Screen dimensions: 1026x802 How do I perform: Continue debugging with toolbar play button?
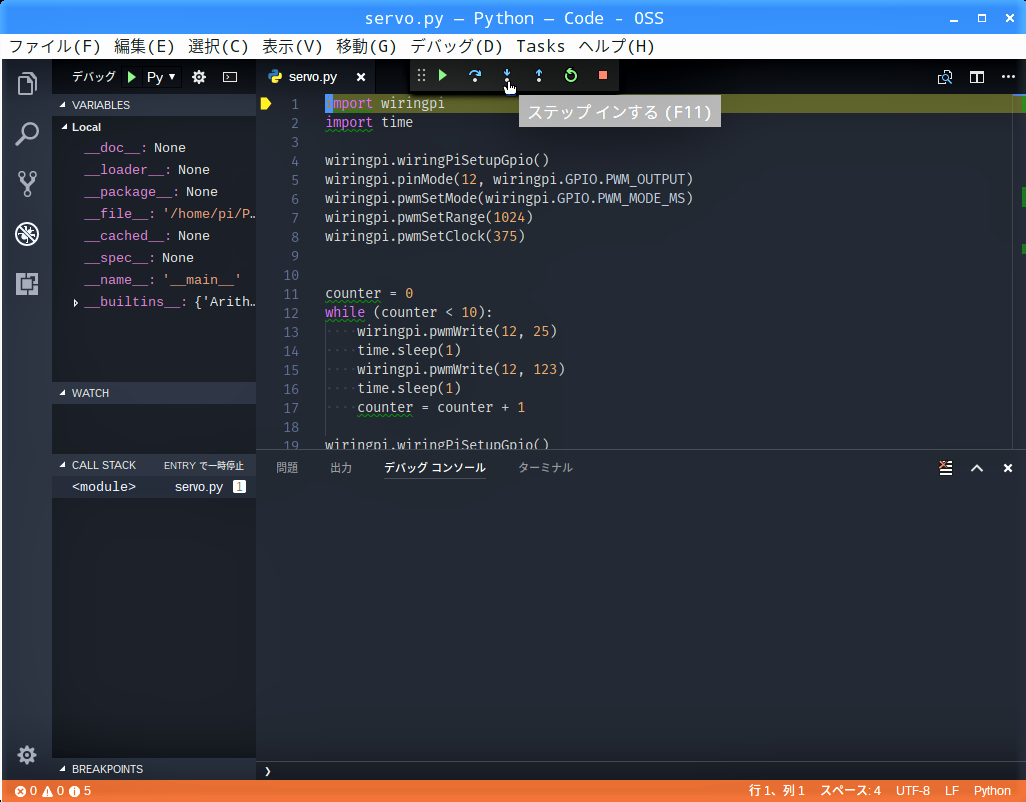(x=443, y=75)
